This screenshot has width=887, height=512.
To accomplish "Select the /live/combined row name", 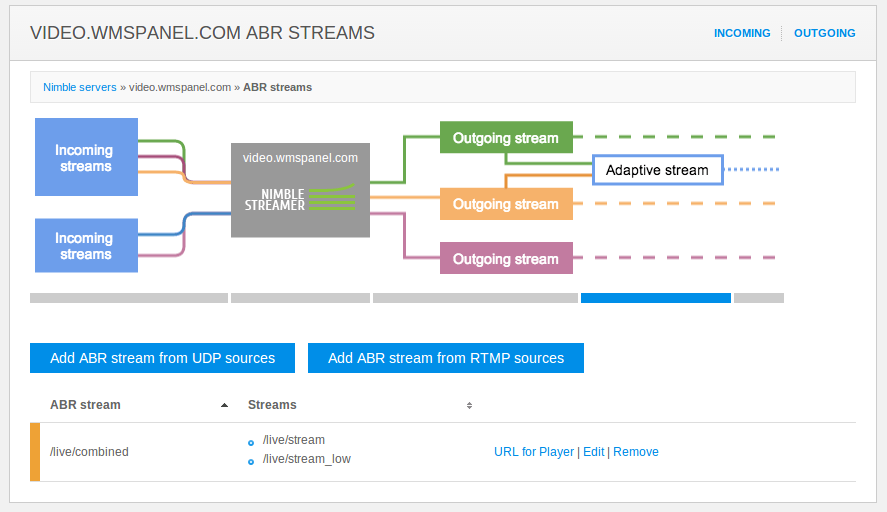I will click(89, 452).
